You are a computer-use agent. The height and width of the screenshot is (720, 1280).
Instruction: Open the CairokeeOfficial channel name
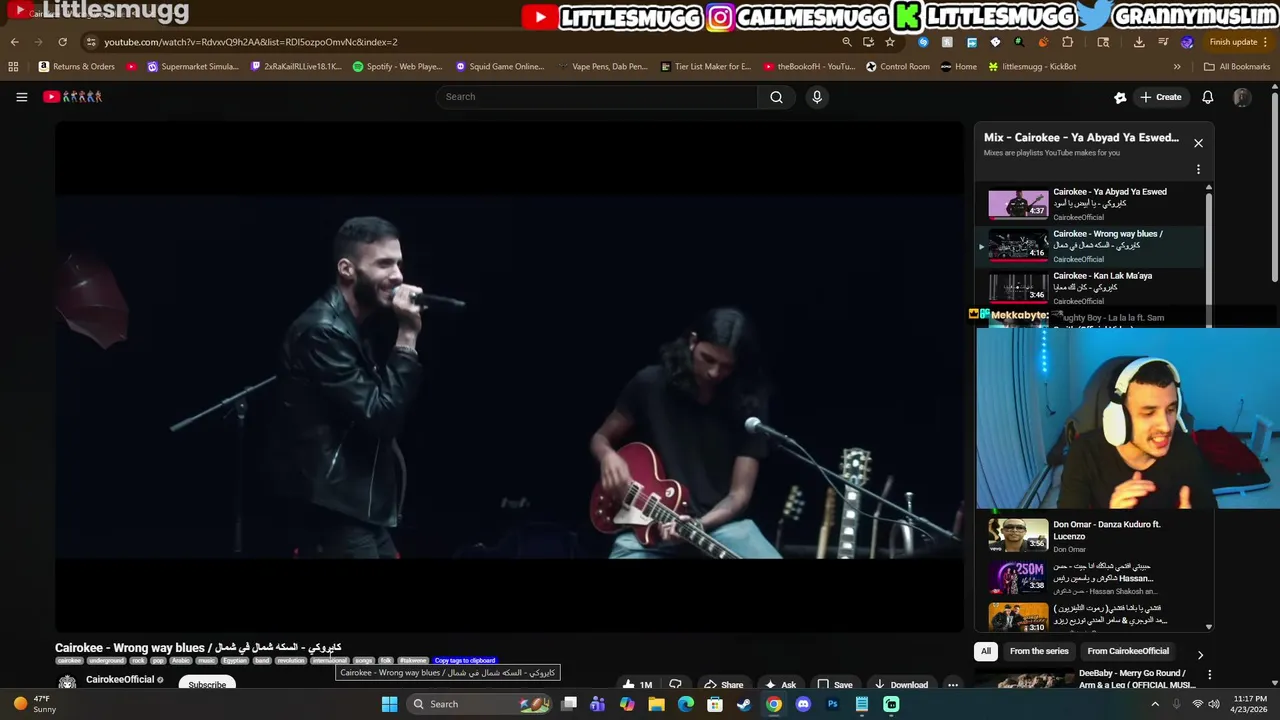[120, 680]
